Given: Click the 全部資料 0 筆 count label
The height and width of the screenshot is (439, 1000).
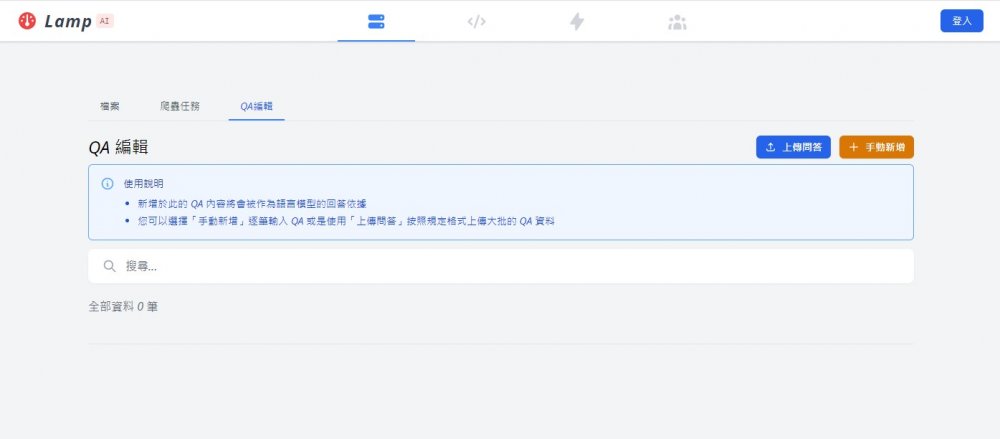Looking at the screenshot, I should point(123,307).
